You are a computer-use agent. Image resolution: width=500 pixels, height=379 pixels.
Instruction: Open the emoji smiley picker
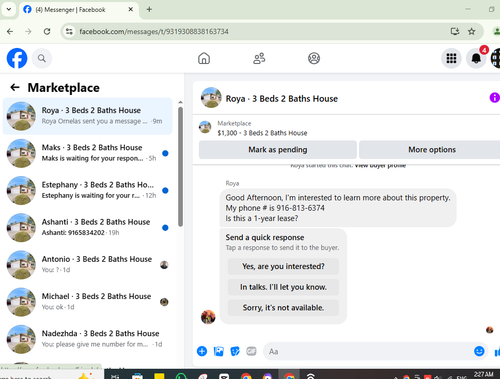(x=479, y=351)
